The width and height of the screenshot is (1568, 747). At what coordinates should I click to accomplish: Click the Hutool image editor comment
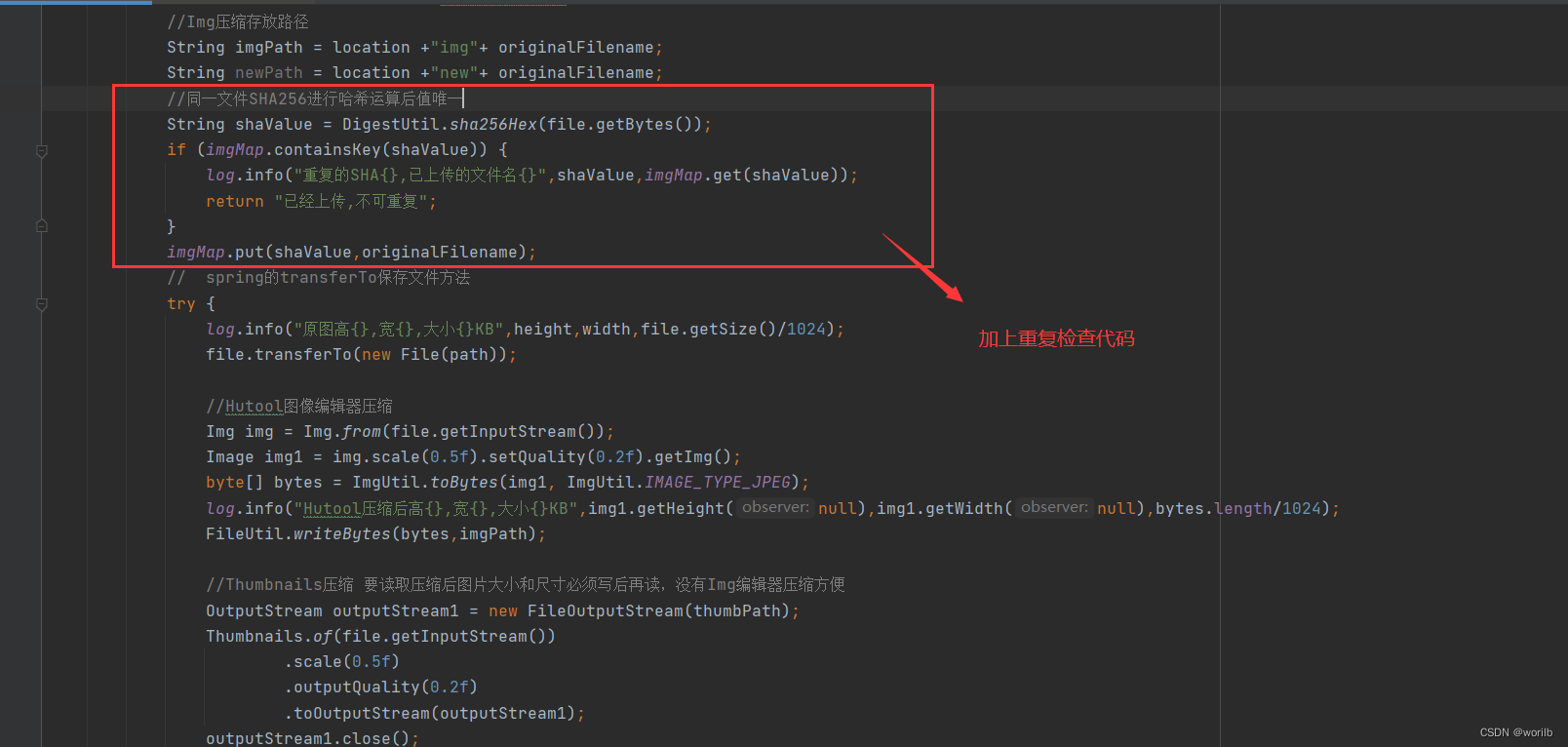pyautogui.click(x=299, y=406)
